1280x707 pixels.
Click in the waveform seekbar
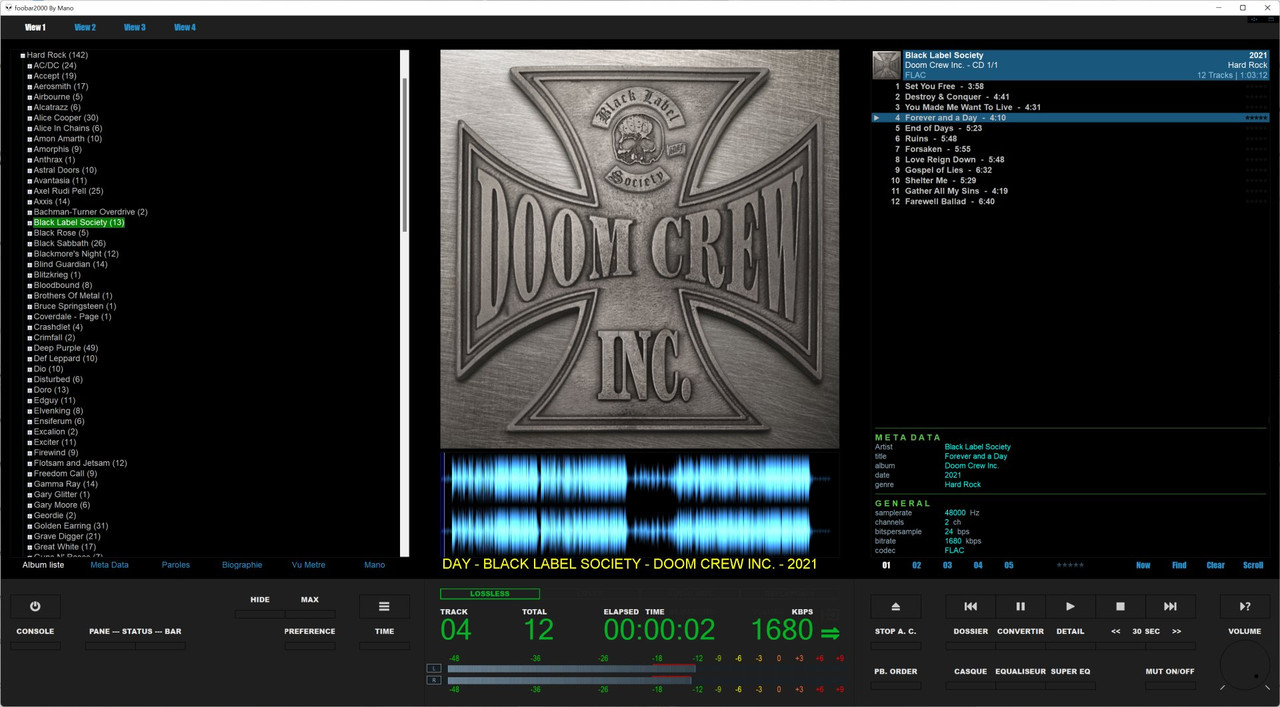point(640,502)
